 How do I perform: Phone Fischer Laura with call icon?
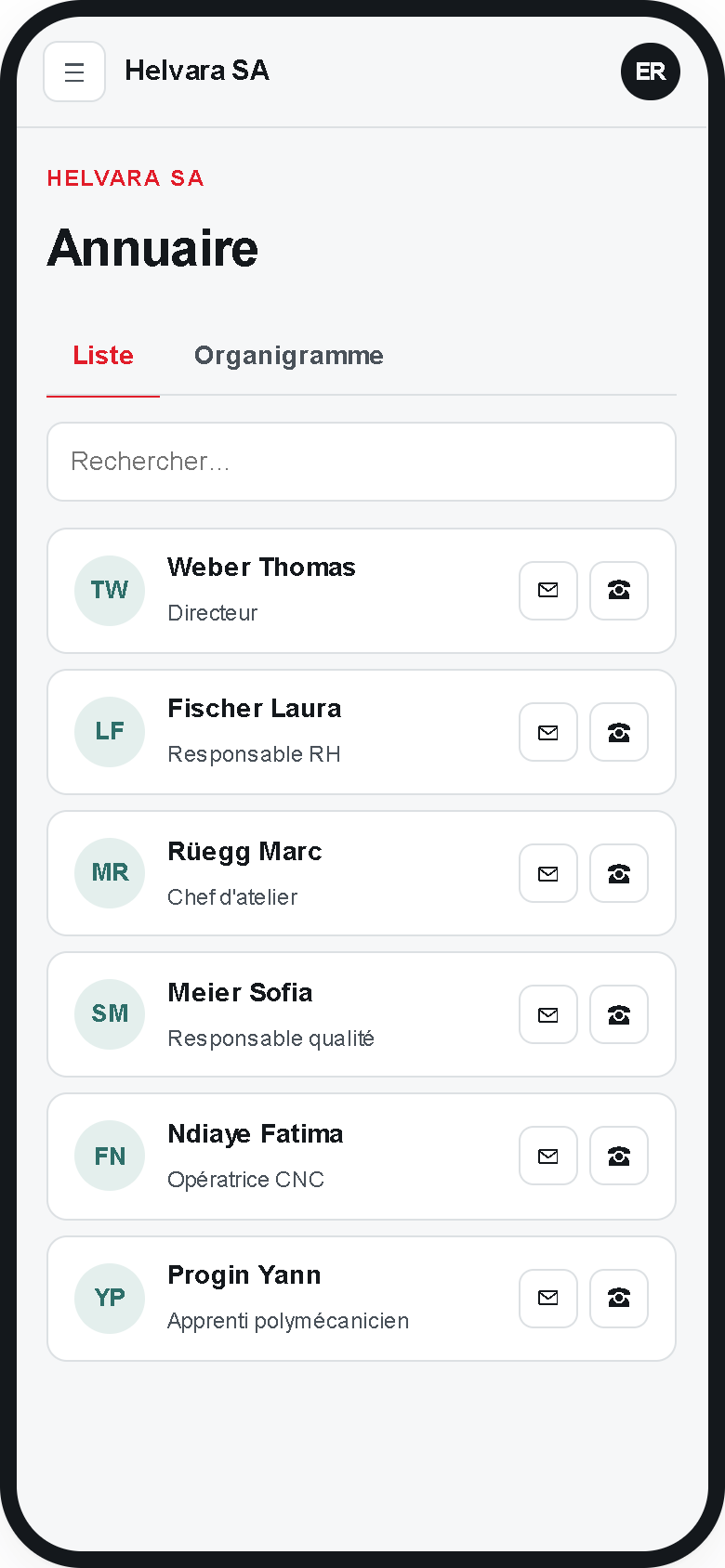pos(619,732)
